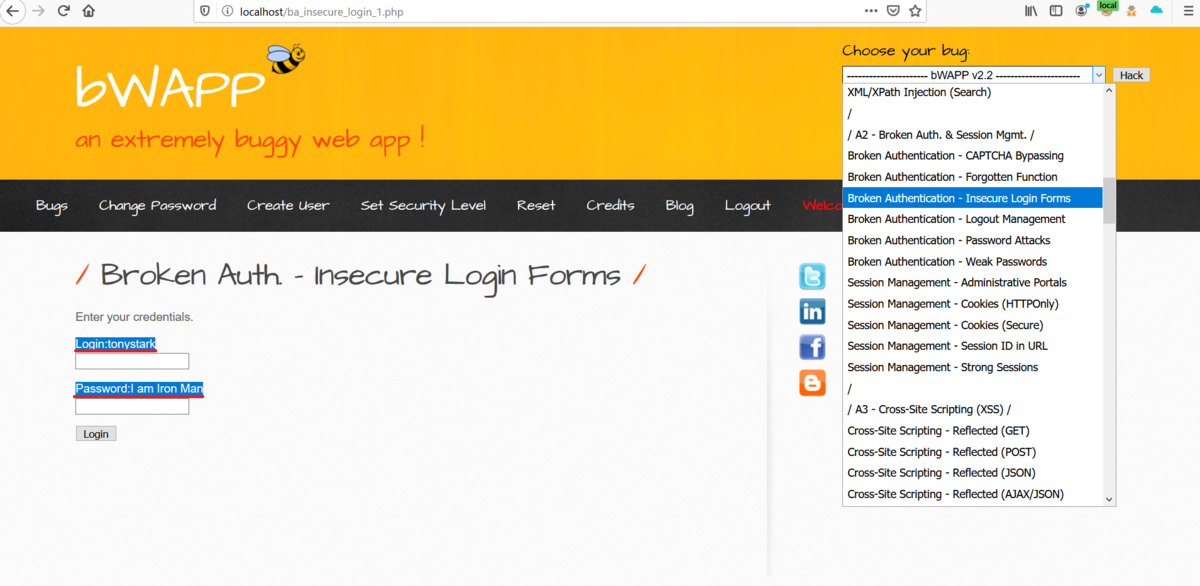
Task: Toggle the sidebar view icon
Action: click(1056, 11)
